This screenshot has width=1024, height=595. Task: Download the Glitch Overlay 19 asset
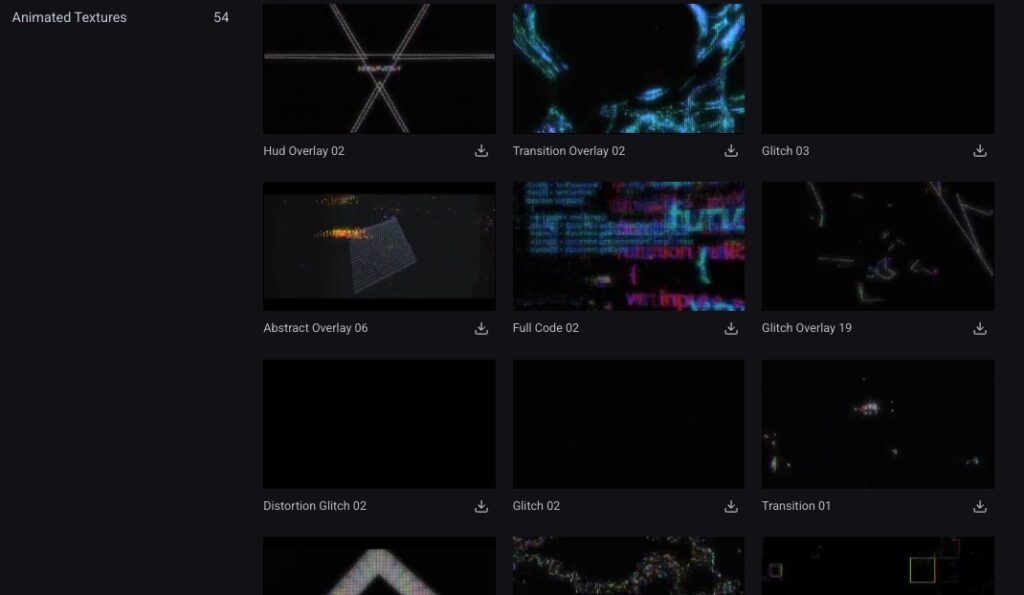980,328
